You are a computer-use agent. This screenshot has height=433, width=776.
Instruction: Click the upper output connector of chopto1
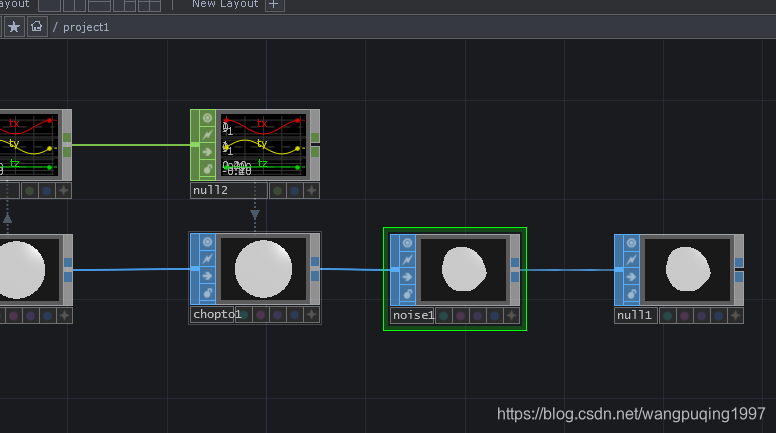pos(315,261)
